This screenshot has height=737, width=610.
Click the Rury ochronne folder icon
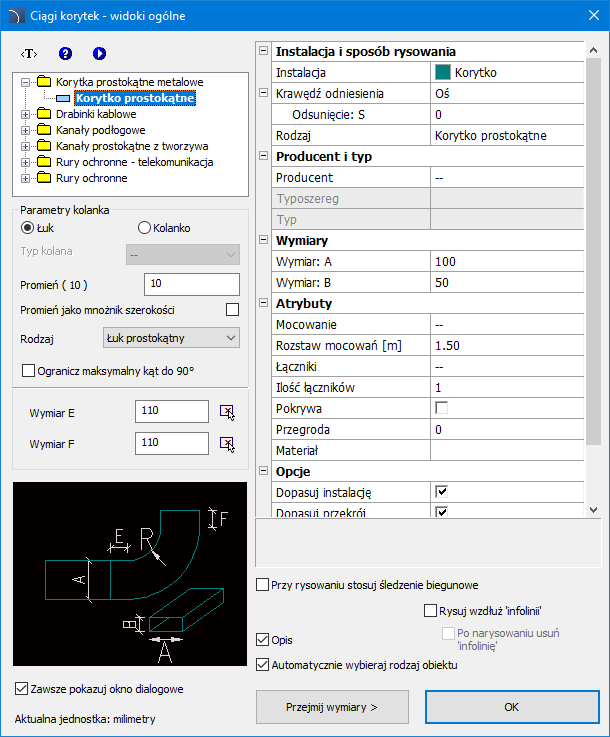point(44,179)
